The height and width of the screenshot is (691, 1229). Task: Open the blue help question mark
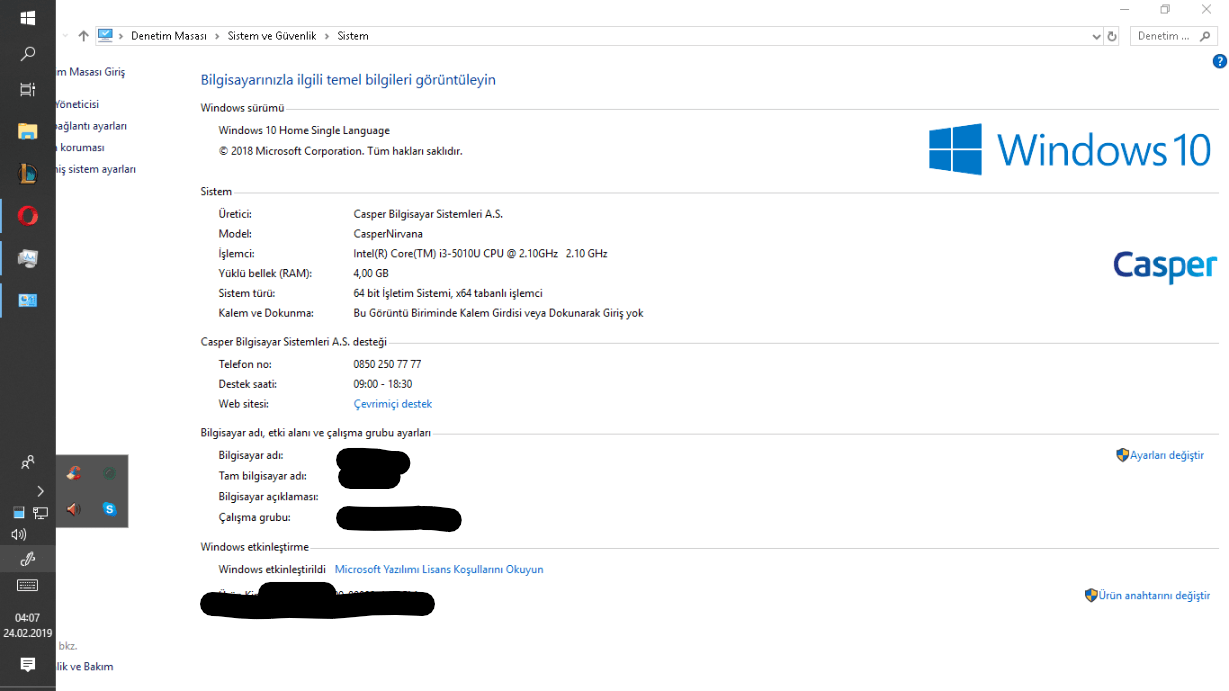point(1219,61)
